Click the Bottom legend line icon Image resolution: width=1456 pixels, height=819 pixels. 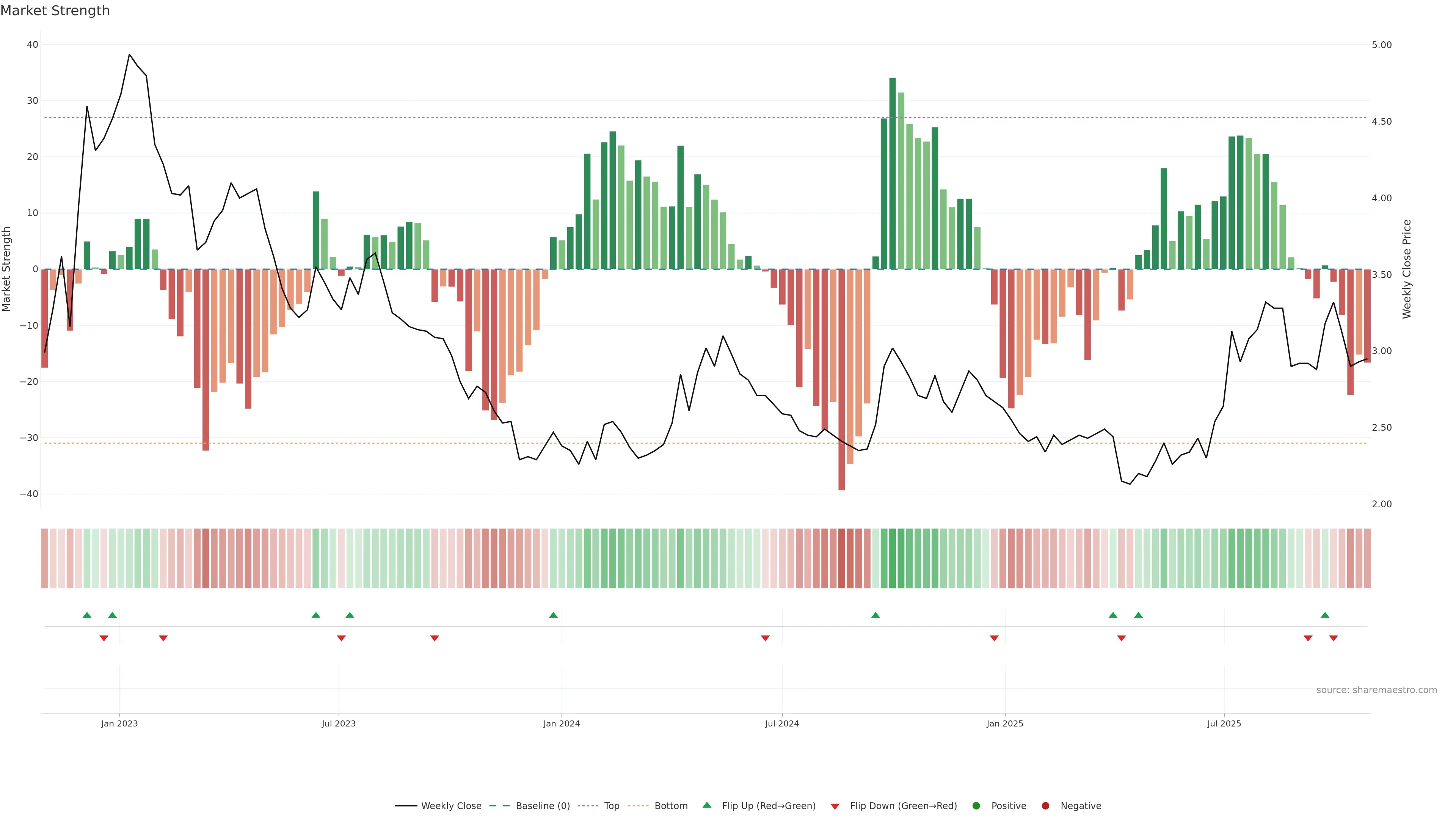coord(638,805)
